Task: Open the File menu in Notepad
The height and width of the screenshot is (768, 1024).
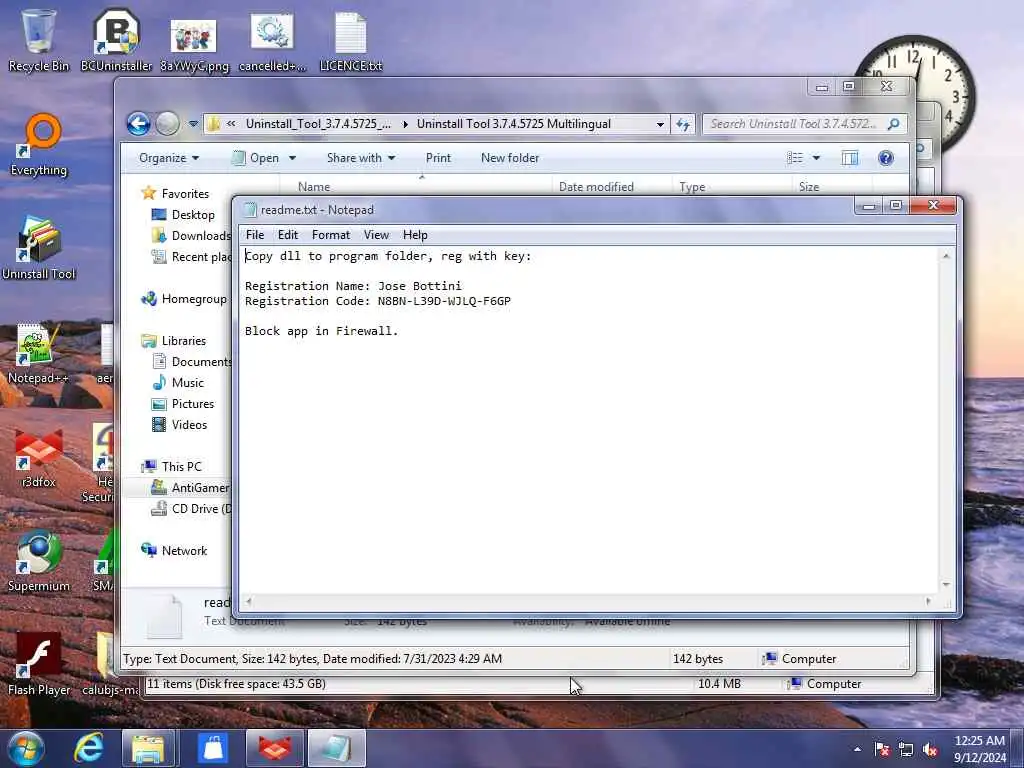Action: (255, 235)
